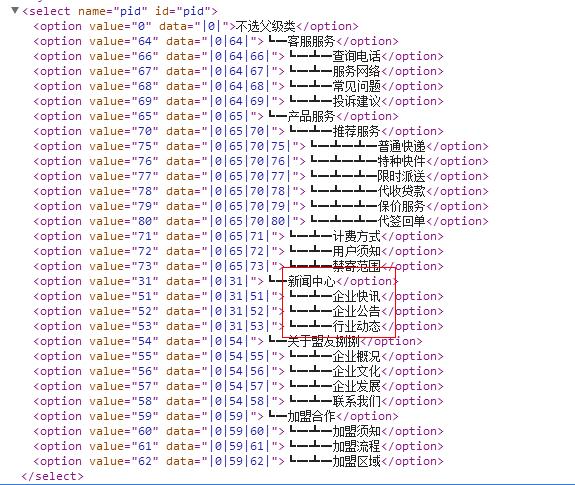Select the 企业公告 option value 52
The width and height of the screenshot is (575, 485).
[x=238, y=312]
